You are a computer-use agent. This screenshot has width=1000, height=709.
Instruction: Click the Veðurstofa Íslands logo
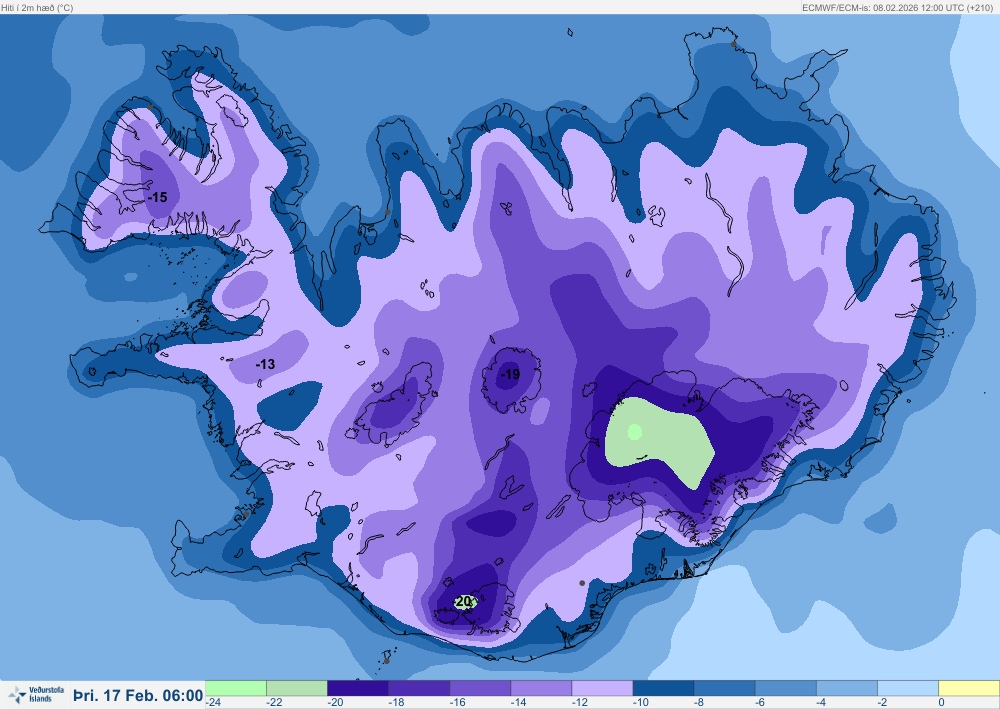click(x=37, y=694)
